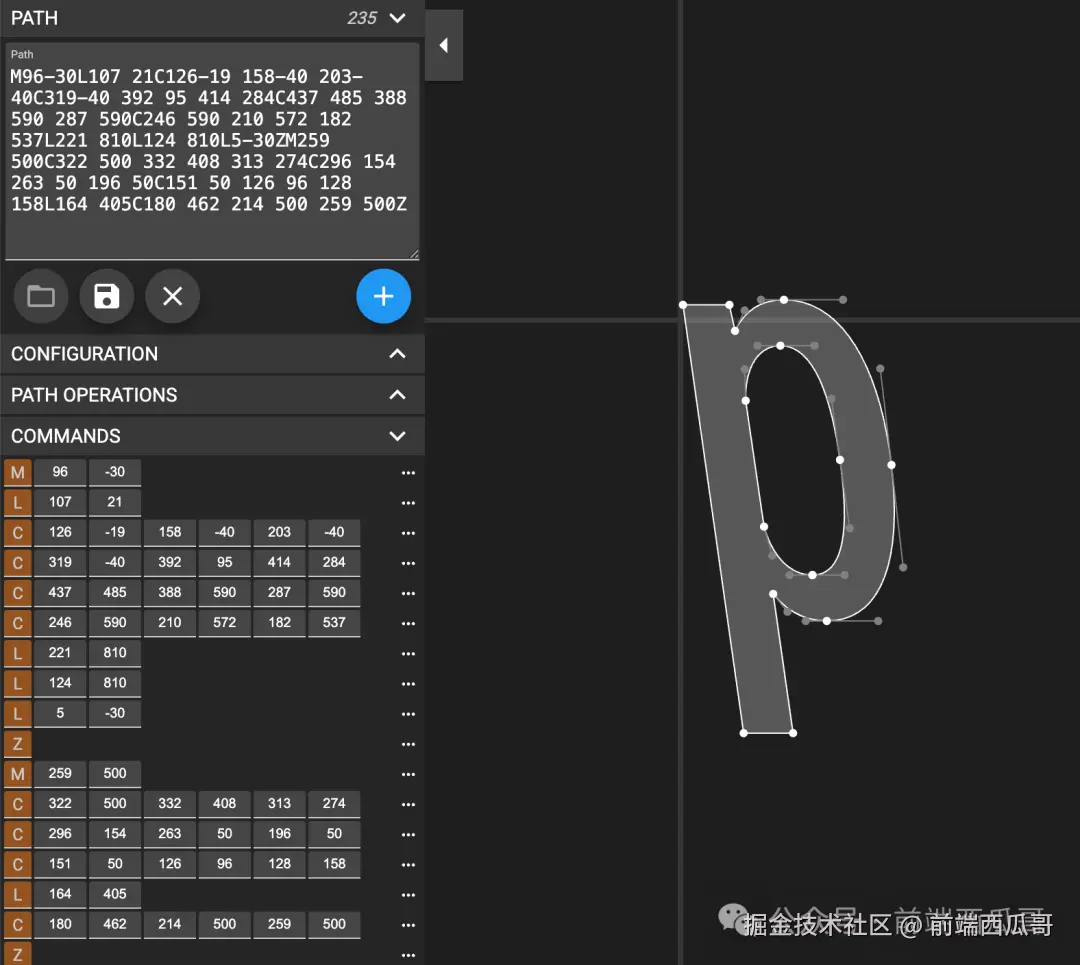The image size is (1080, 965).
Task: Open options menu for C 126 -19 row
Action: [x=408, y=533]
